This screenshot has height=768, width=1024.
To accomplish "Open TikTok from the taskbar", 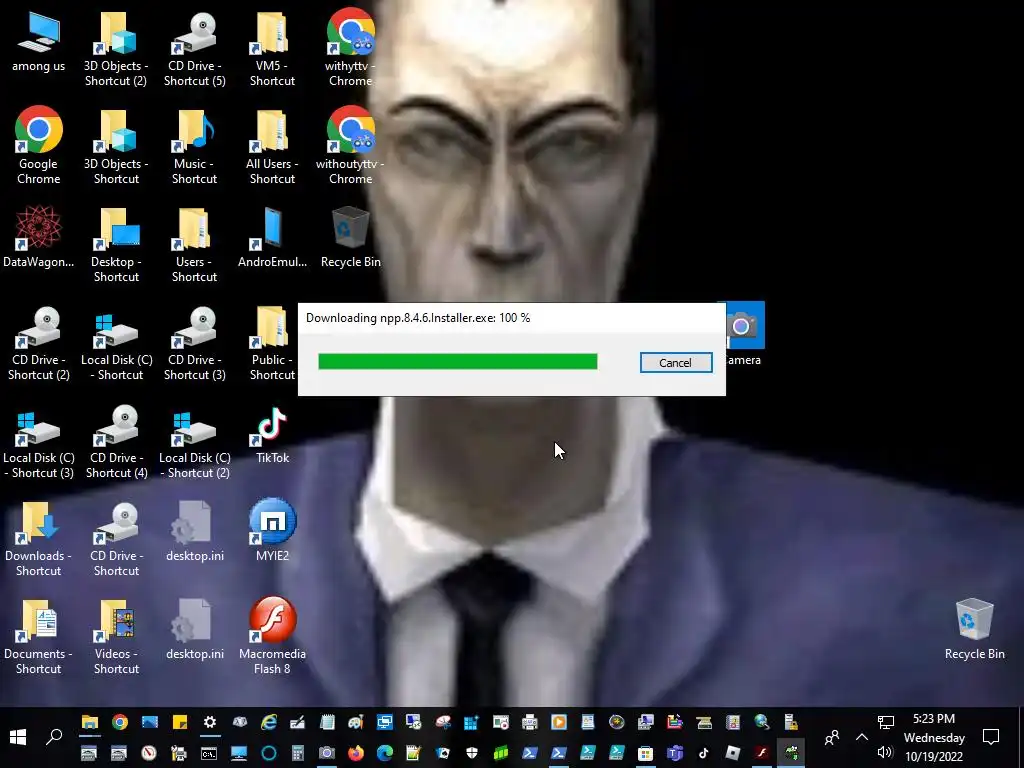I will click(x=703, y=753).
